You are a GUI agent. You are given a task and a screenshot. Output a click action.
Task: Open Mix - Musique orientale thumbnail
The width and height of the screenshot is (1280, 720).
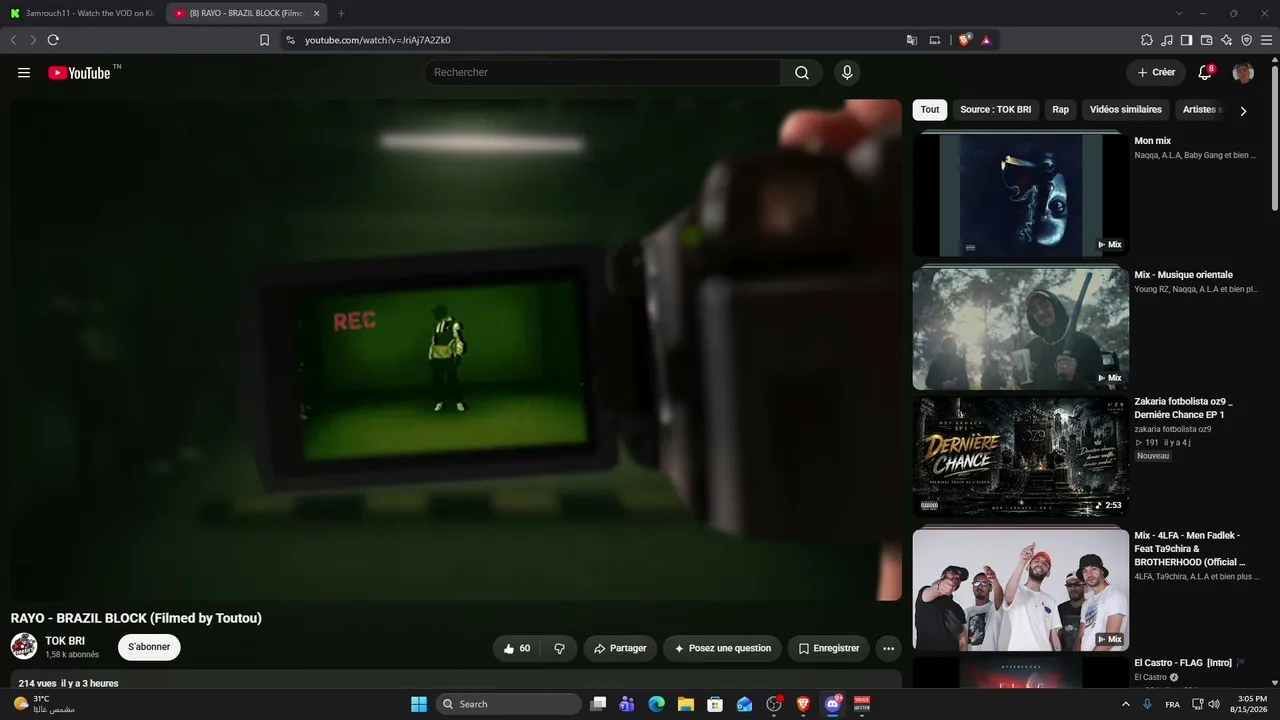coord(1021,328)
